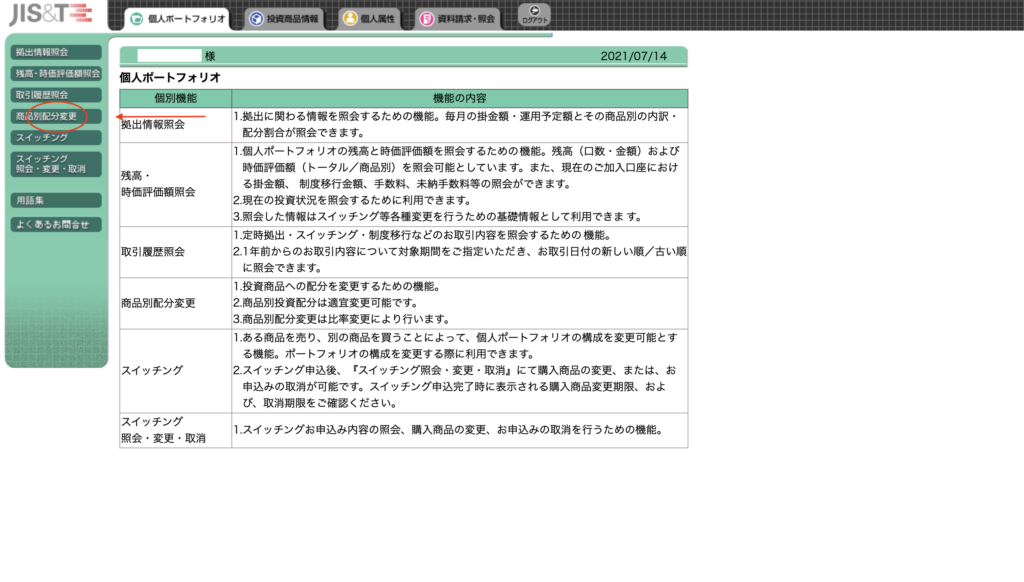Click the 個人ポートフォリオ page heading above table
Screen dimensions: 1024x582
click(x=170, y=77)
